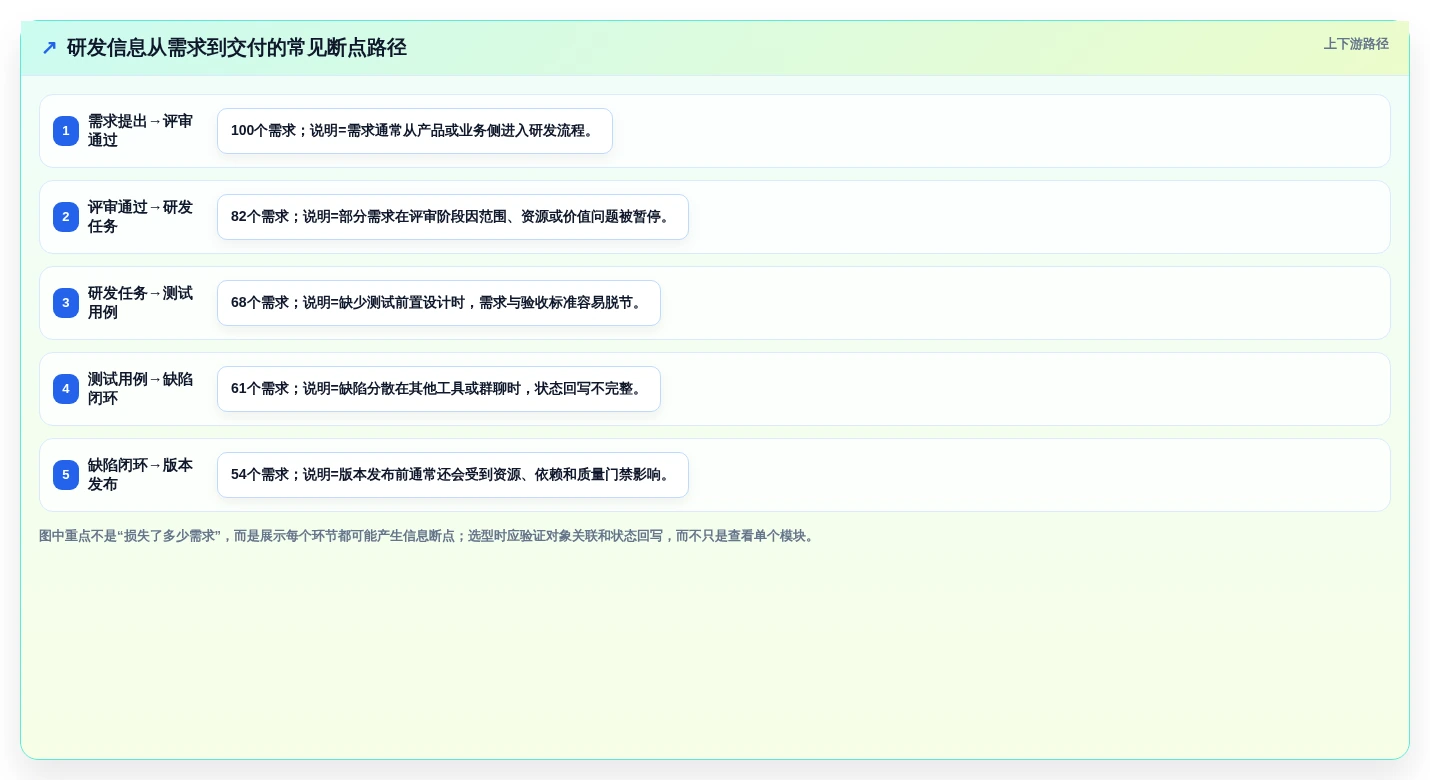1430x780 pixels.
Task: Click the 100个需求 description box
Action: point(415,131)
